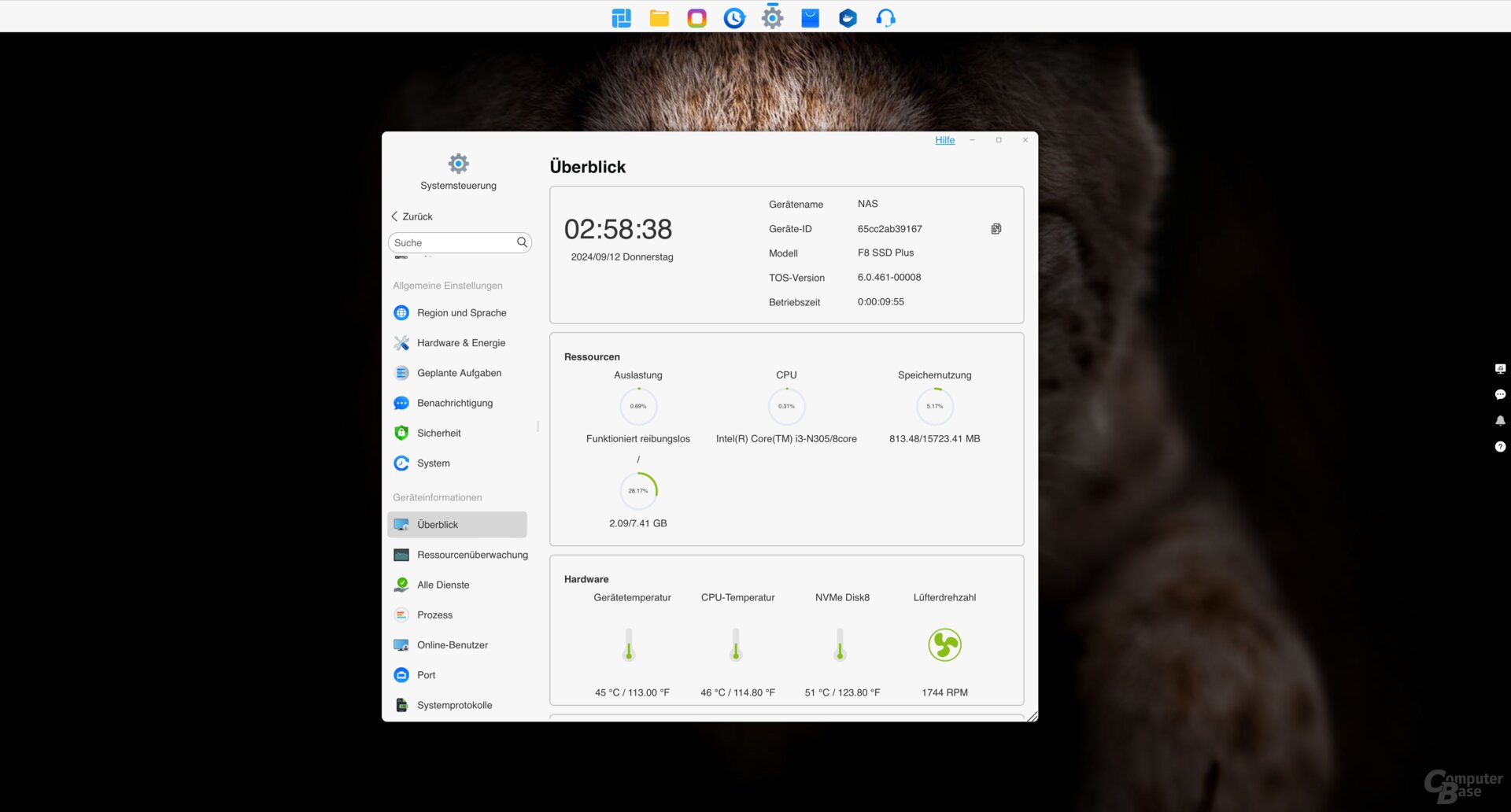Open Systemprotokolle from the sidebar

(455, 705)
